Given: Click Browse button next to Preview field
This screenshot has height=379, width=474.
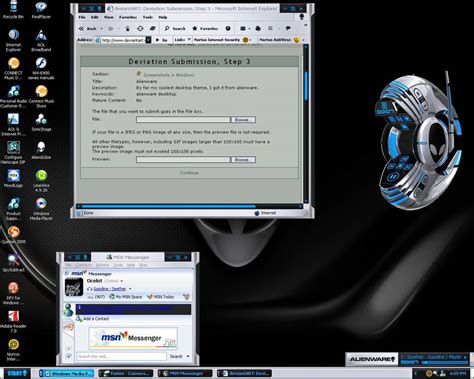Looking at the screenshot, I should (x=243, y=160).
